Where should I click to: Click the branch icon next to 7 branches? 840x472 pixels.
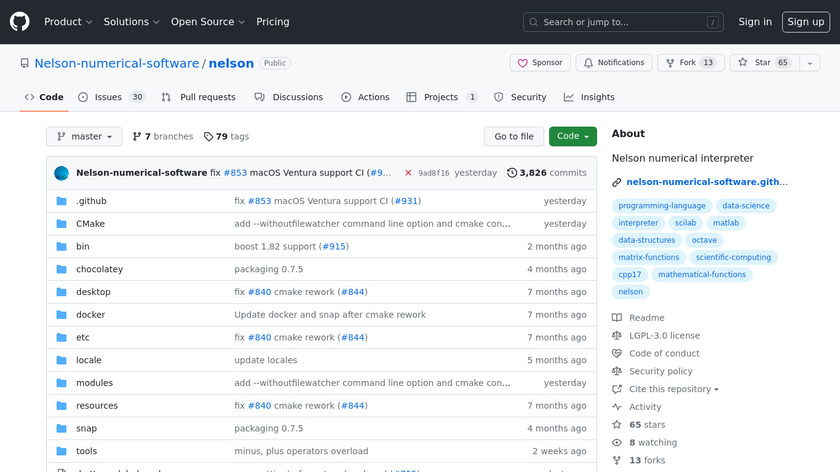coord(137,137)
